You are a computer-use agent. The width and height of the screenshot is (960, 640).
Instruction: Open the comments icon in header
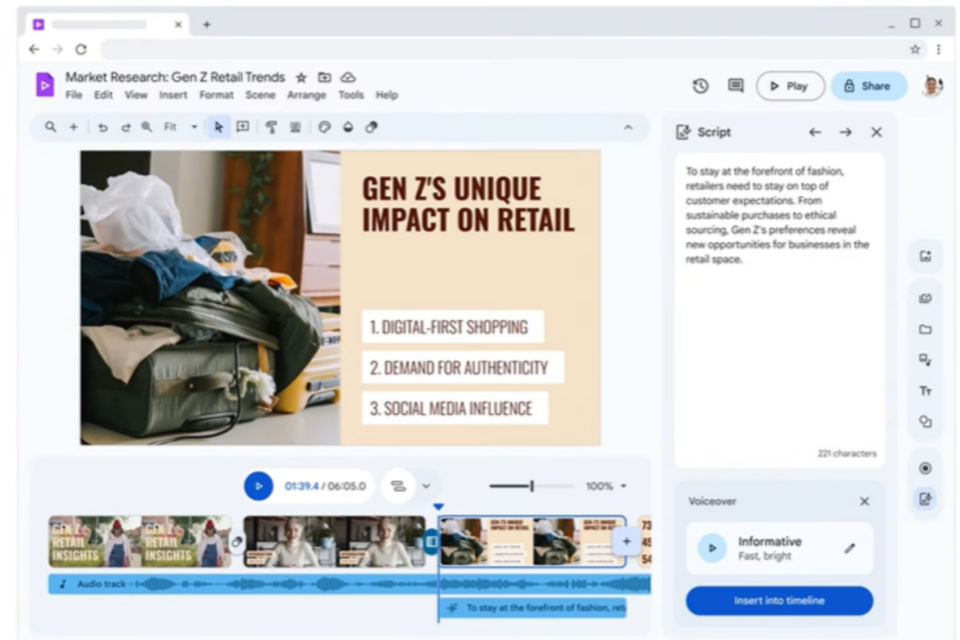click(x=736, y=86)
